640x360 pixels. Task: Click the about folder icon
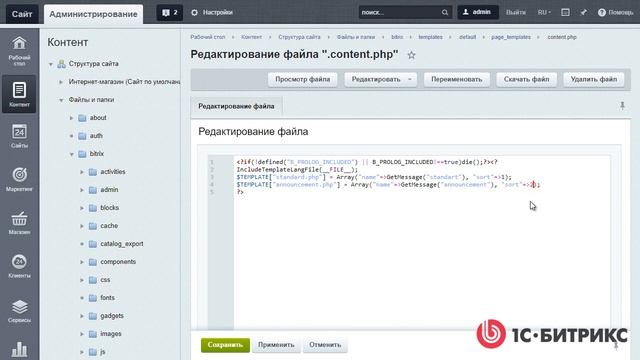[82, 118]
